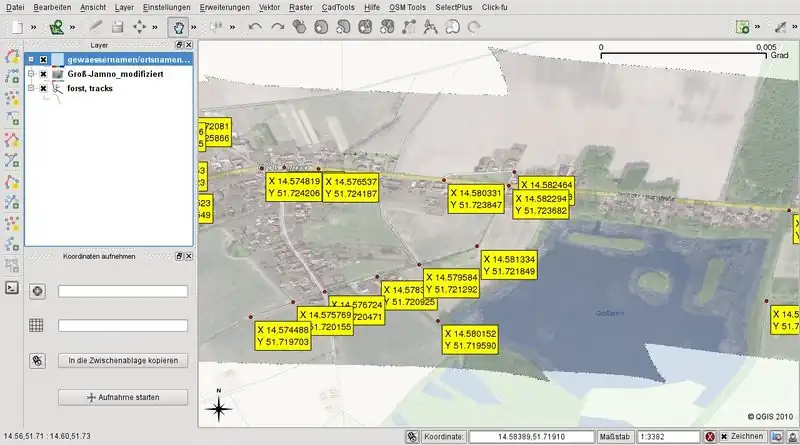Close the Layer panel
The height and width of the screenshot is (445, 800).
tap(188, 46)
